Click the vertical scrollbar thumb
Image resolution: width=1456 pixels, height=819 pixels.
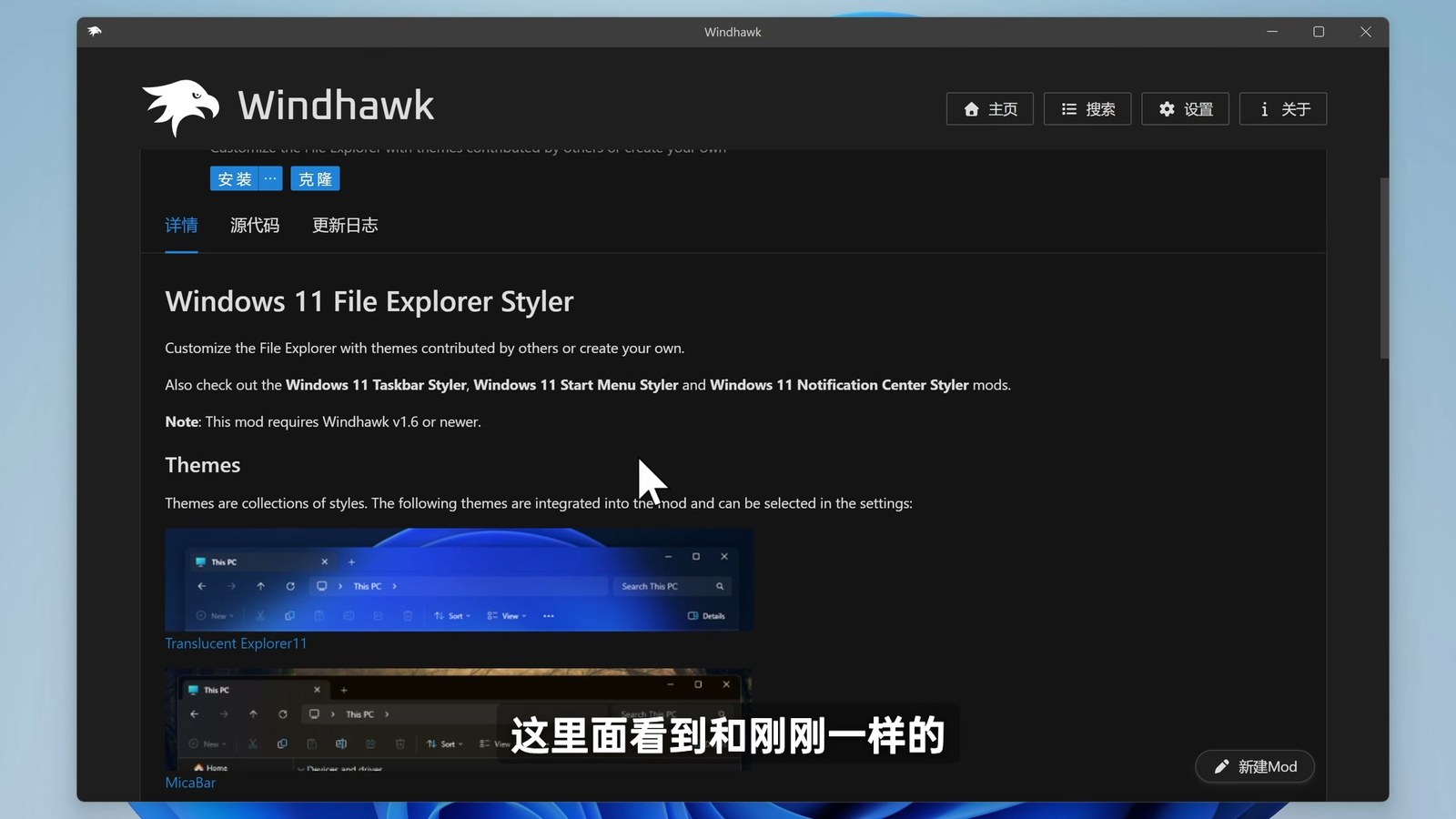tap(1384, 268)
